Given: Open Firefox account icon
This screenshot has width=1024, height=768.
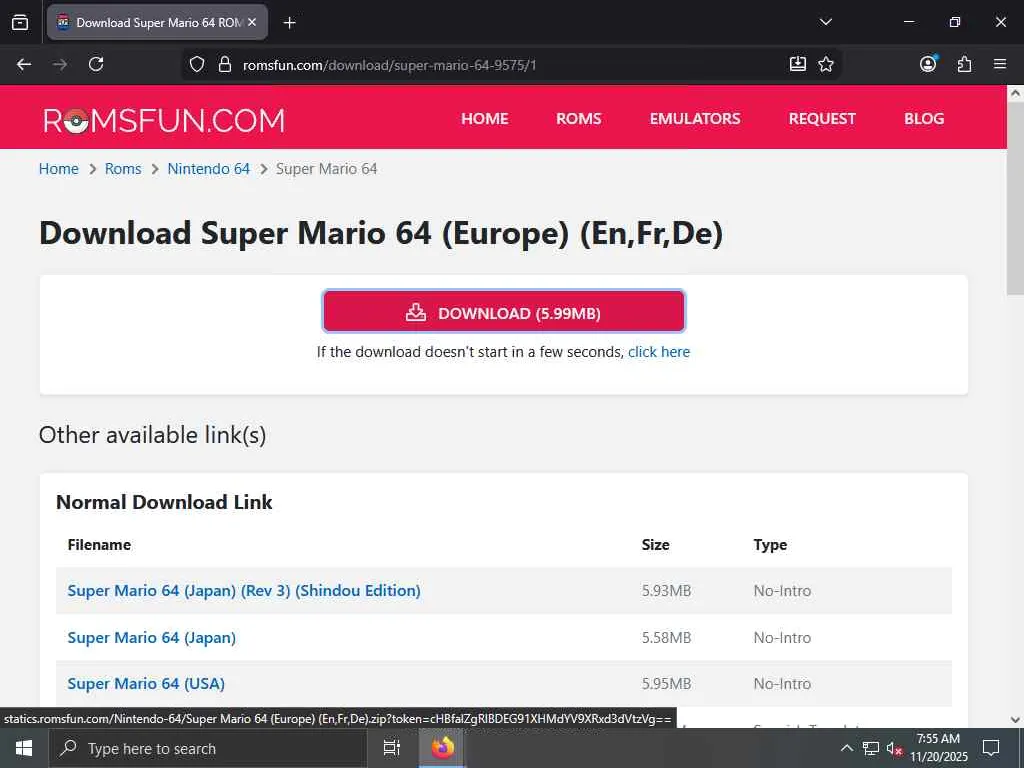Looking at the screenshot, I should click(x=928, y=63).
